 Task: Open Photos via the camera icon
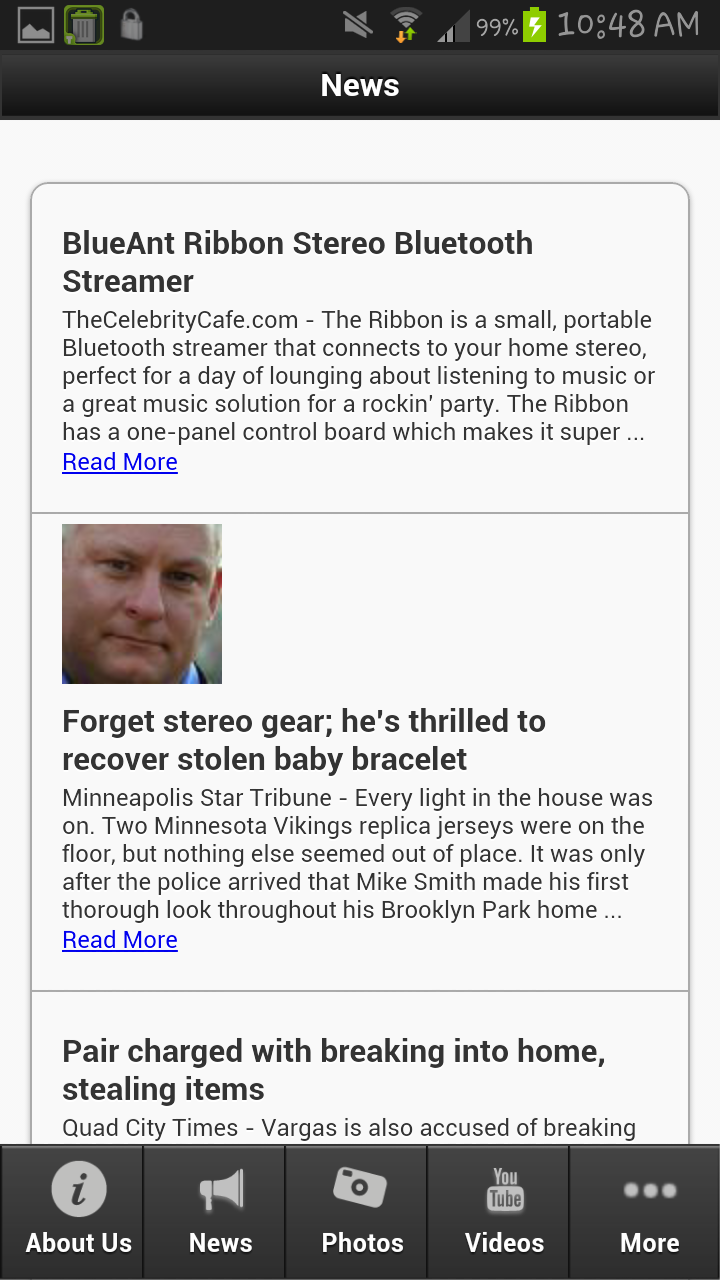click(x=361, y=1187)
